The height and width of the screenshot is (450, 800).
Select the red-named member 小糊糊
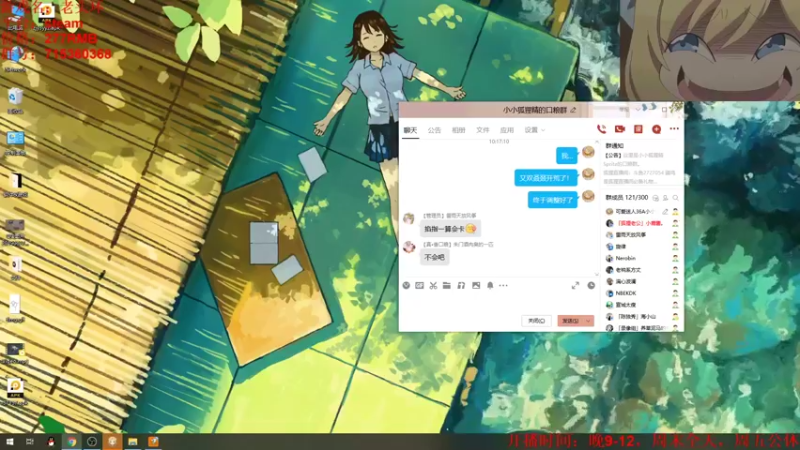pos(641,223)
